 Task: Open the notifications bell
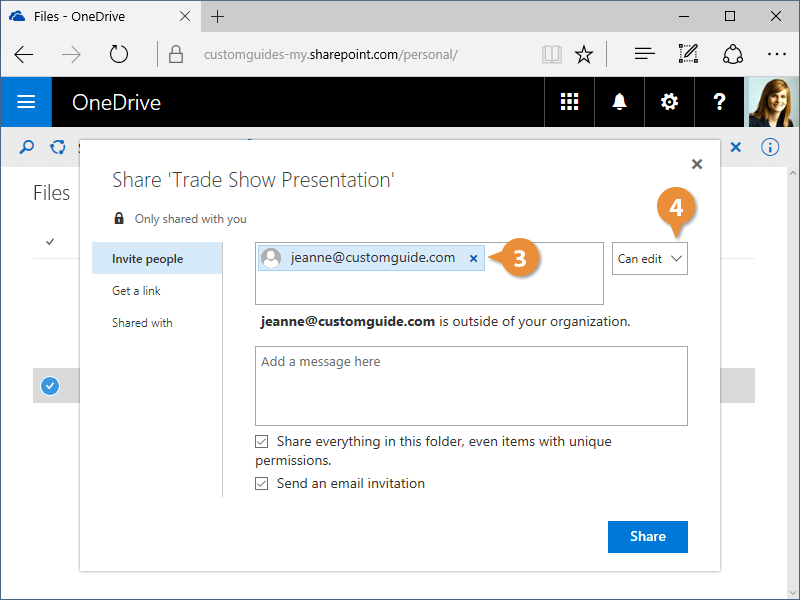click(x=619, y=102)
